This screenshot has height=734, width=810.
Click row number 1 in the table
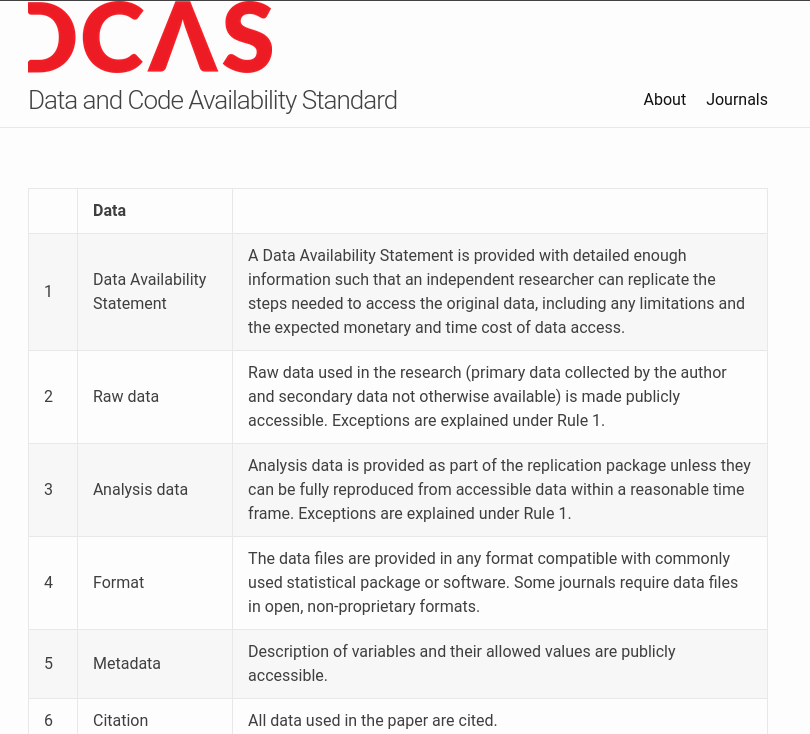[48, 291]
